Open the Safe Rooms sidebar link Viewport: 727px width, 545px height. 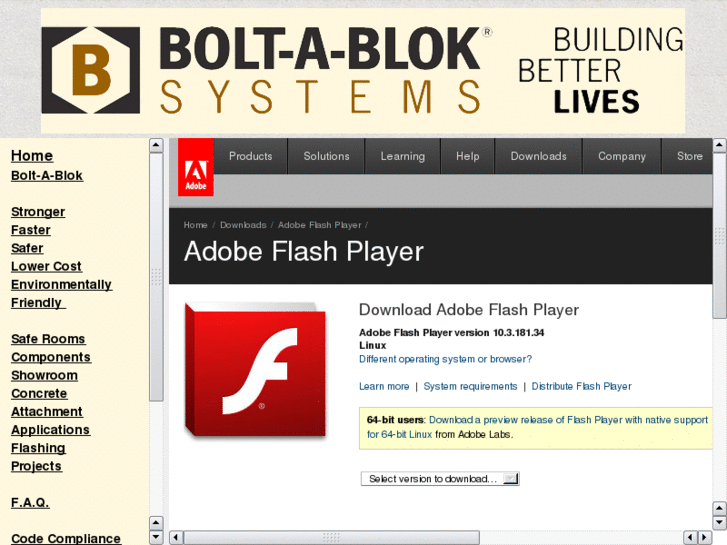click(x=48, y=339)
